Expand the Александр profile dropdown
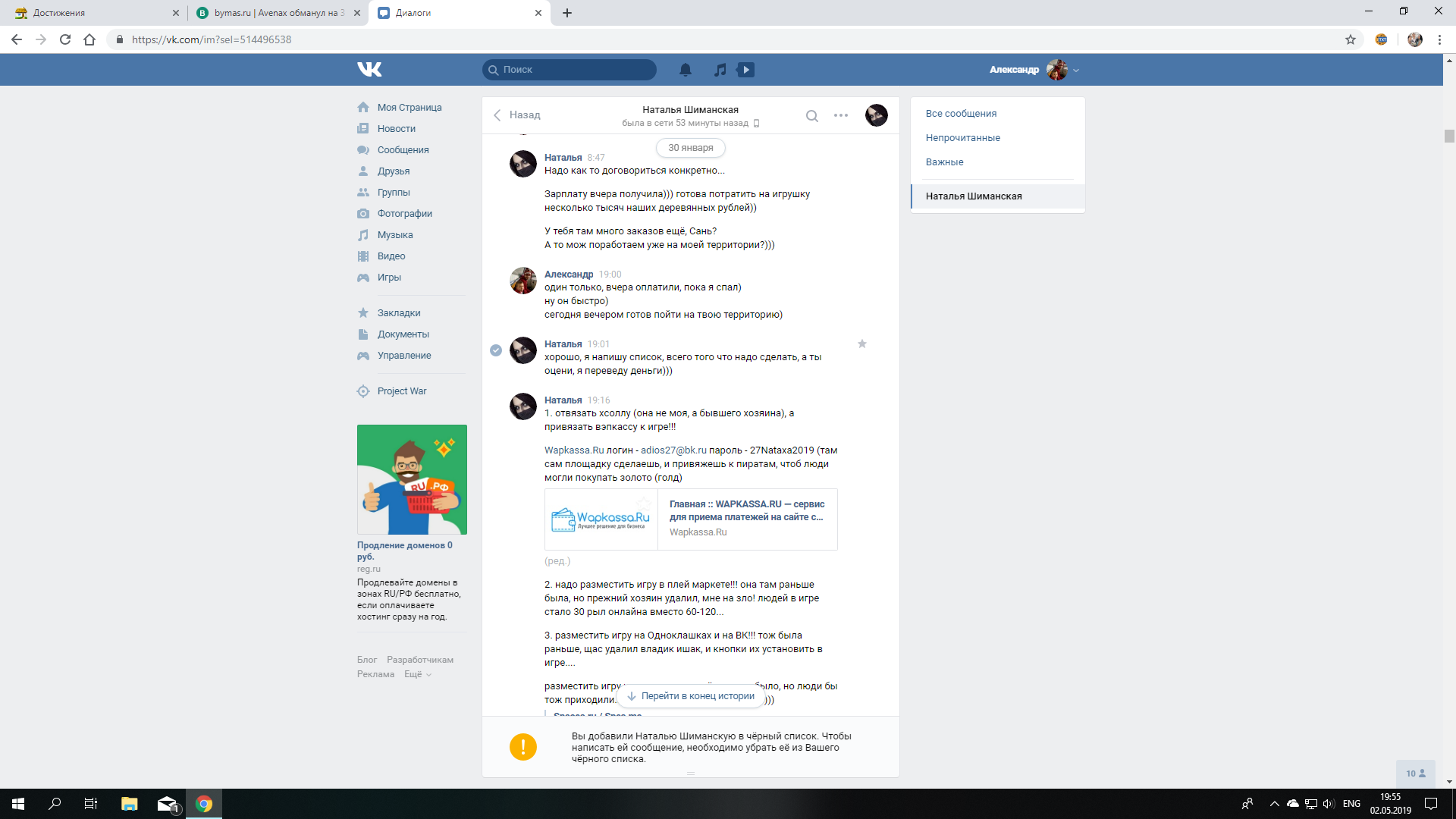Screen dimensions: 1456x819 [1076, 71]
